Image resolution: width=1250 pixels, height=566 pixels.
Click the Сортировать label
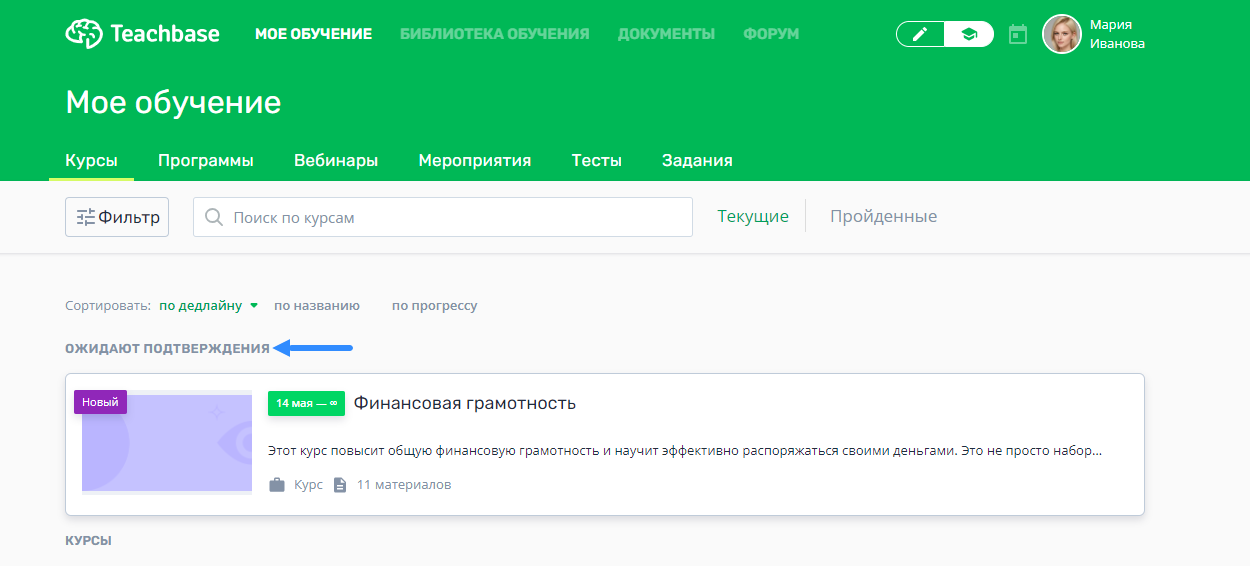[x=108, y=306]
